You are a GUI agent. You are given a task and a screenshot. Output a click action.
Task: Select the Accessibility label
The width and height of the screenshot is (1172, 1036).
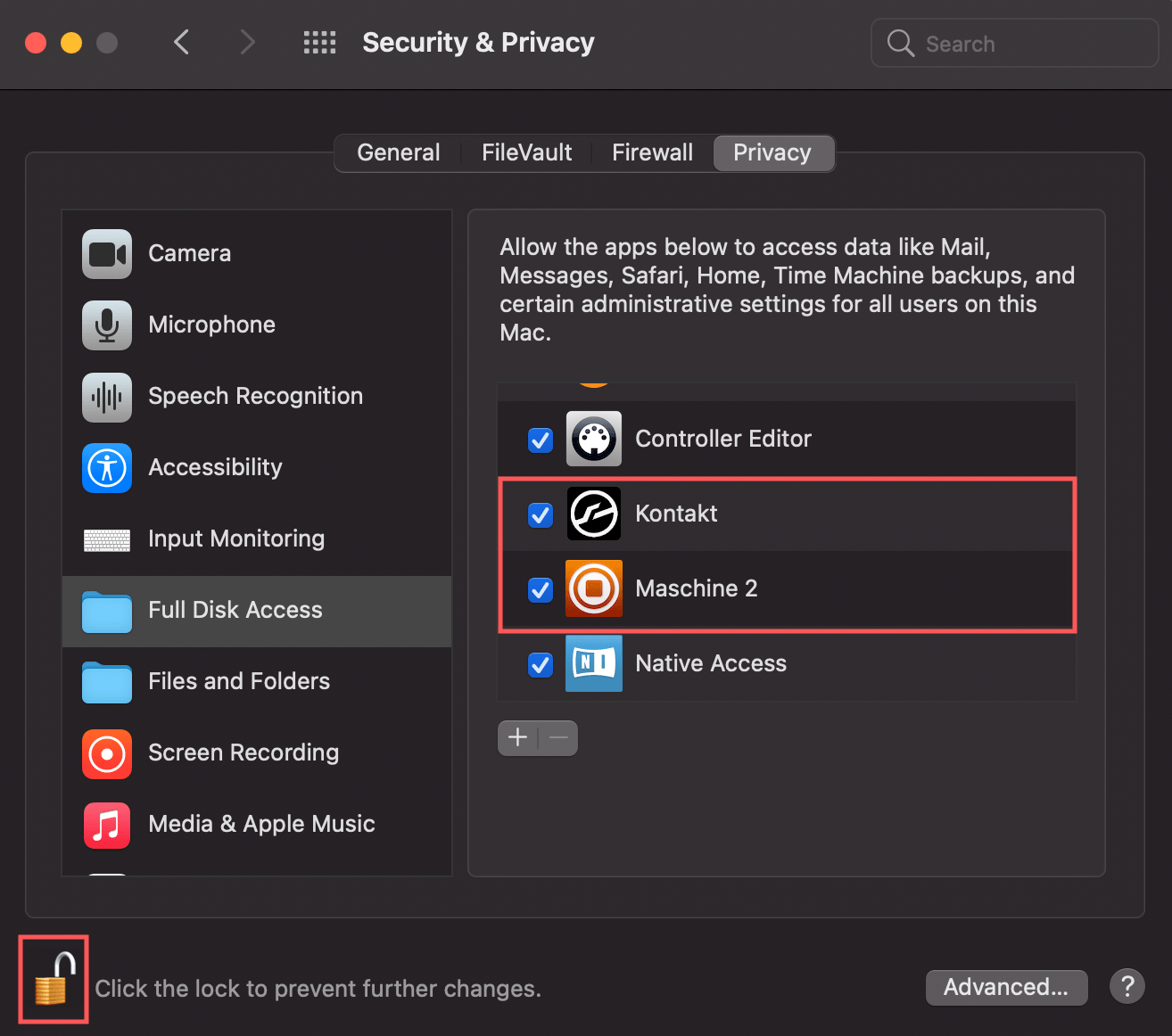tap(215, 468)
